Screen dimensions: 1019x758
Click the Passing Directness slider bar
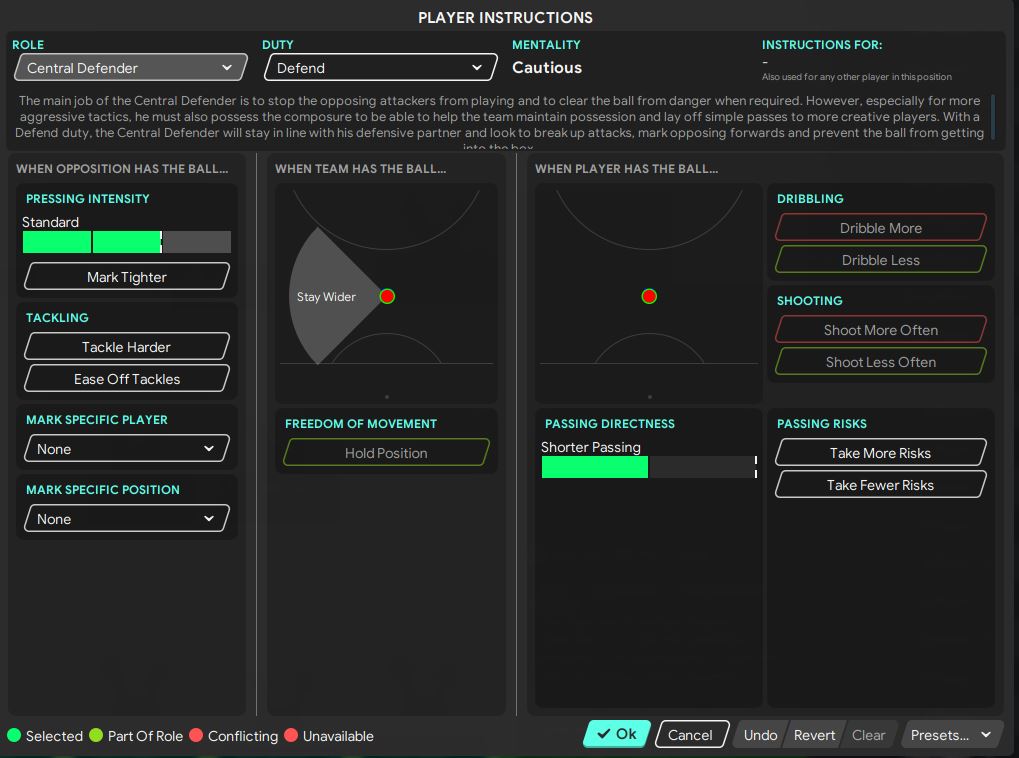tap(648, 467)
